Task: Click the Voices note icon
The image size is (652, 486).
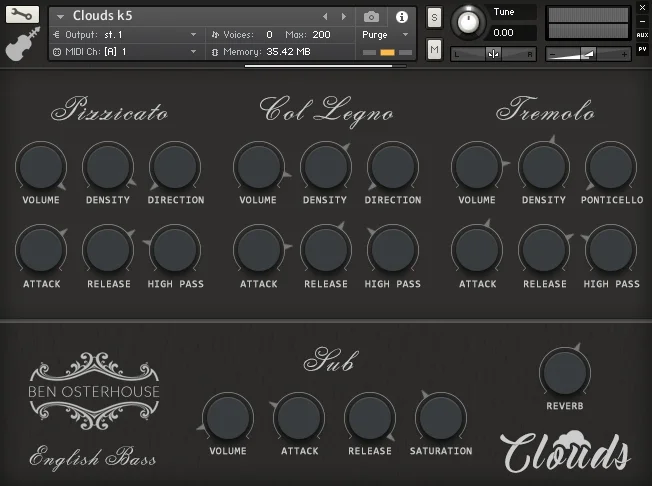Action: pyautogui.click(x=215, y=35)
